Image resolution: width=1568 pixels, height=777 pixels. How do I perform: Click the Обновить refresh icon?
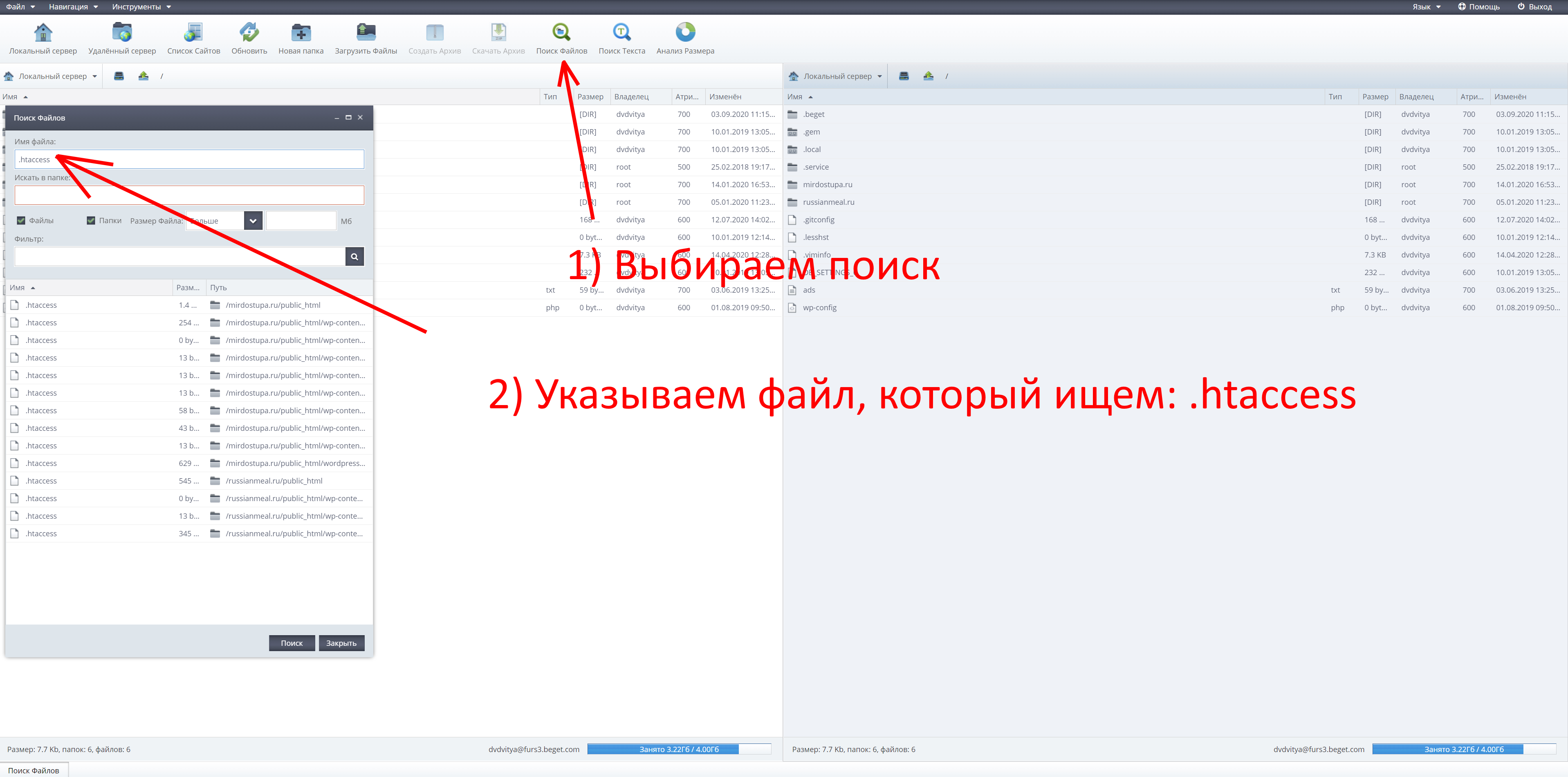[x=249, y=32]
